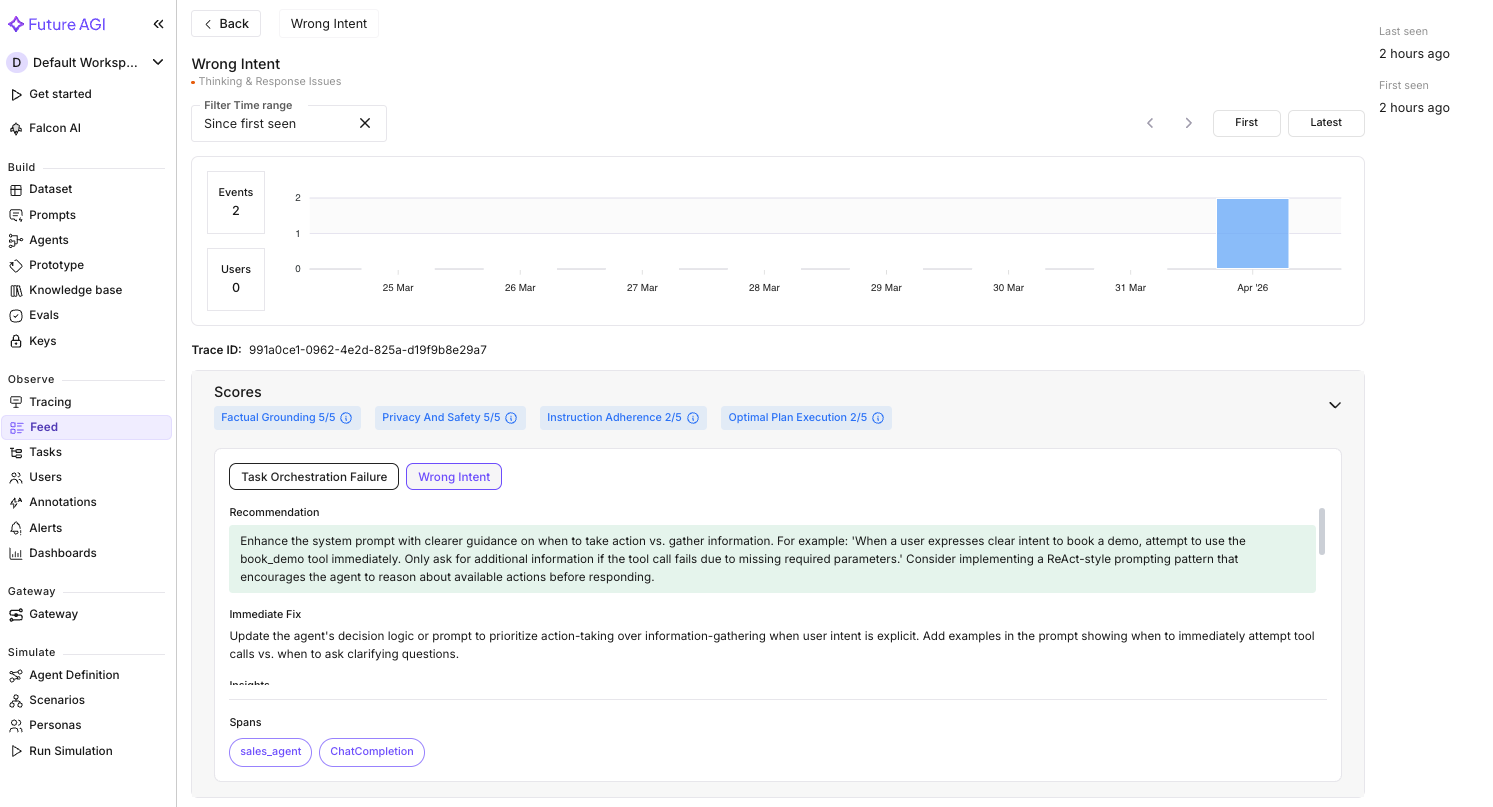Go to Tracing under Observe
The image size is (1493, 807).
pos(49,401)
